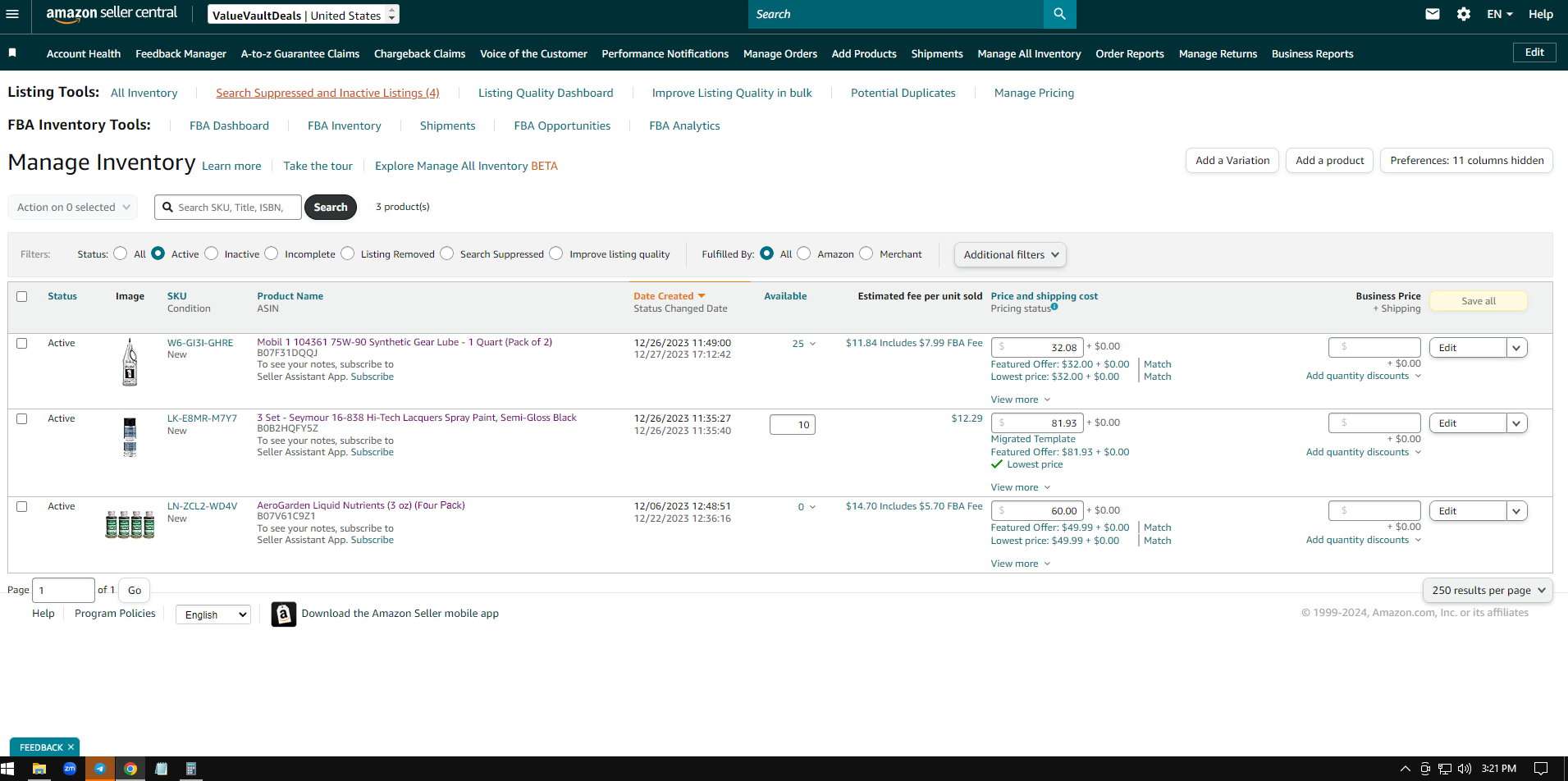Open File Explorer from the taskbar
Screen dimensions: 1568x781
pyautogui.click(x=39, y=769)
